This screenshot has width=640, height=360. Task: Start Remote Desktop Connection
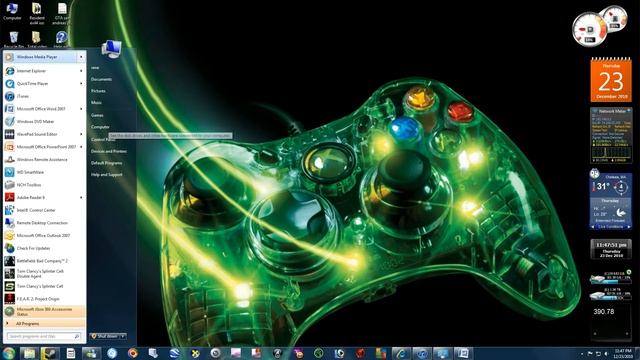pos(44,223)
